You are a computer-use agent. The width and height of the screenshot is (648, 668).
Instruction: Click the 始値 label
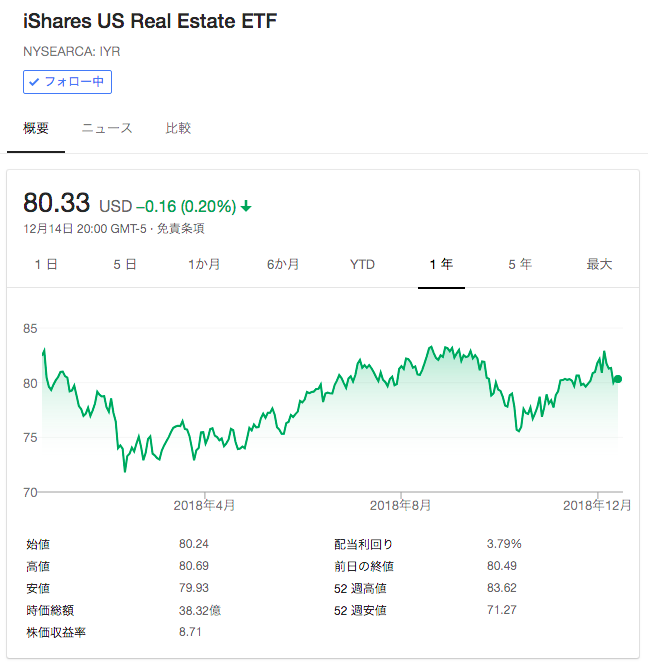[38, 544]
